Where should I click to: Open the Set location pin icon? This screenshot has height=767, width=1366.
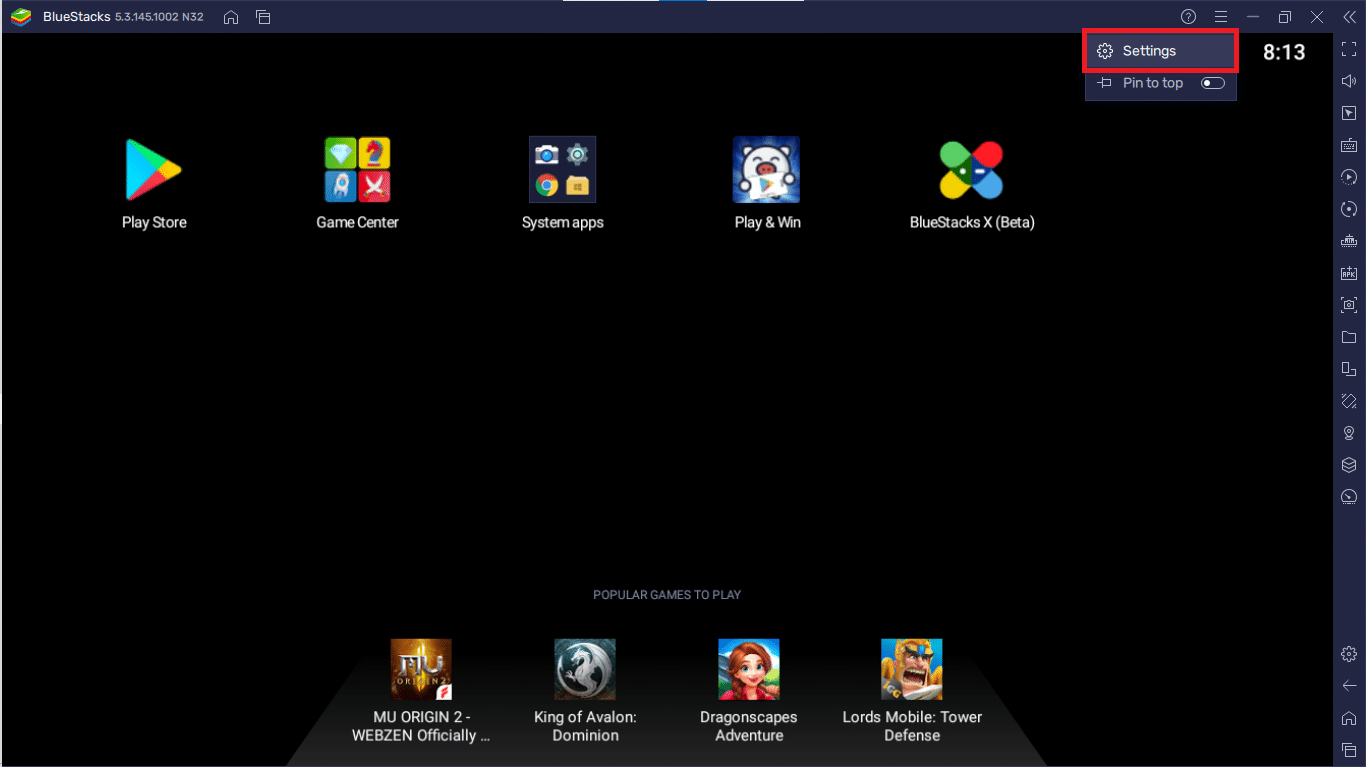tap(1349, 433)
